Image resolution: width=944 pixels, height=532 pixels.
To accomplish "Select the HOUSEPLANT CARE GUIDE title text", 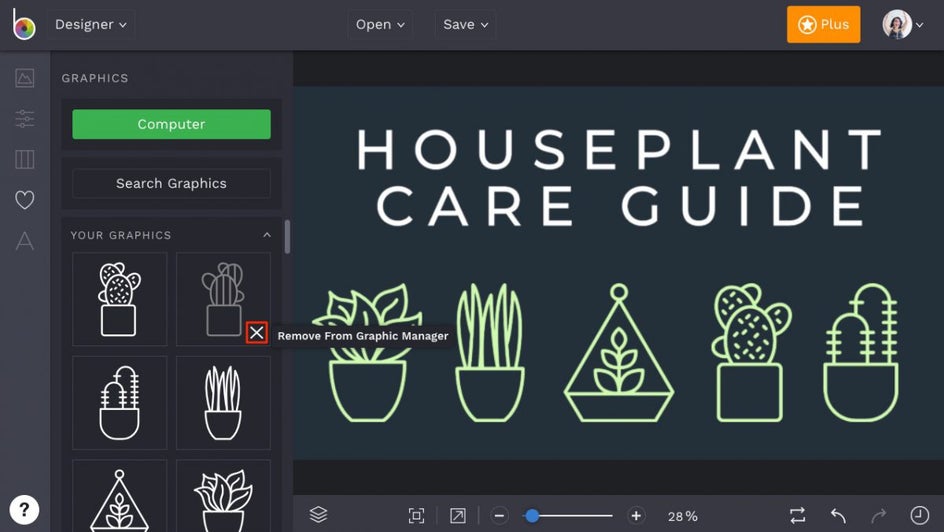I will 620,178.
